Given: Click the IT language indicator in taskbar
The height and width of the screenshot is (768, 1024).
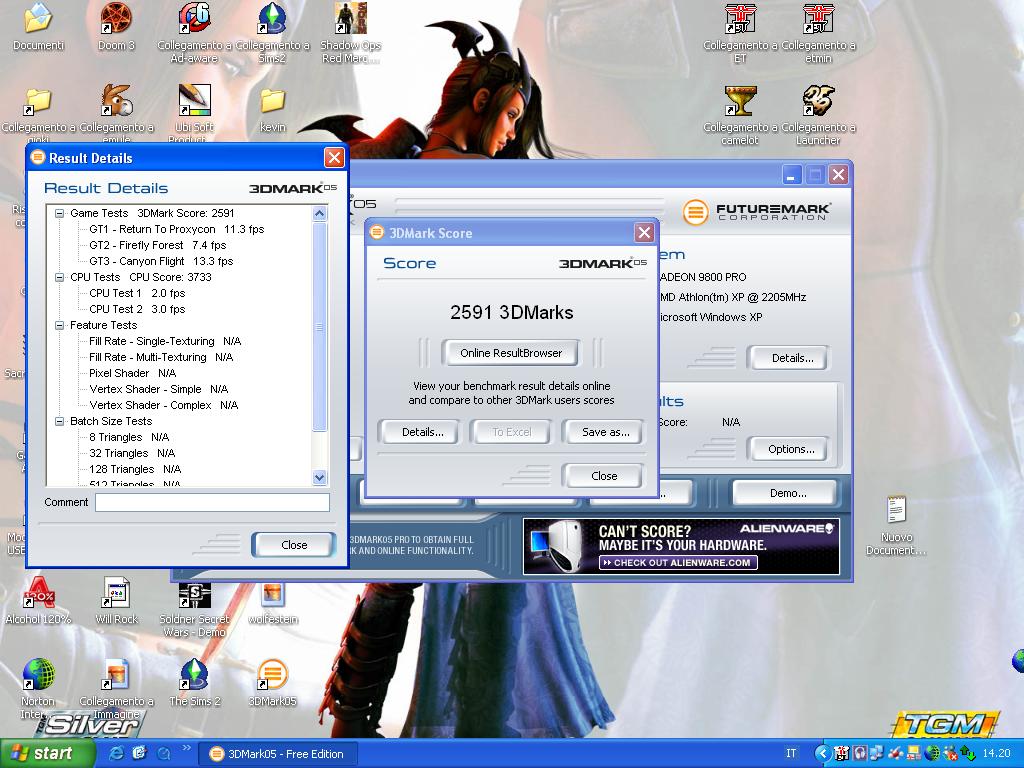Looking at the screenshot, I should click(791, 754).
